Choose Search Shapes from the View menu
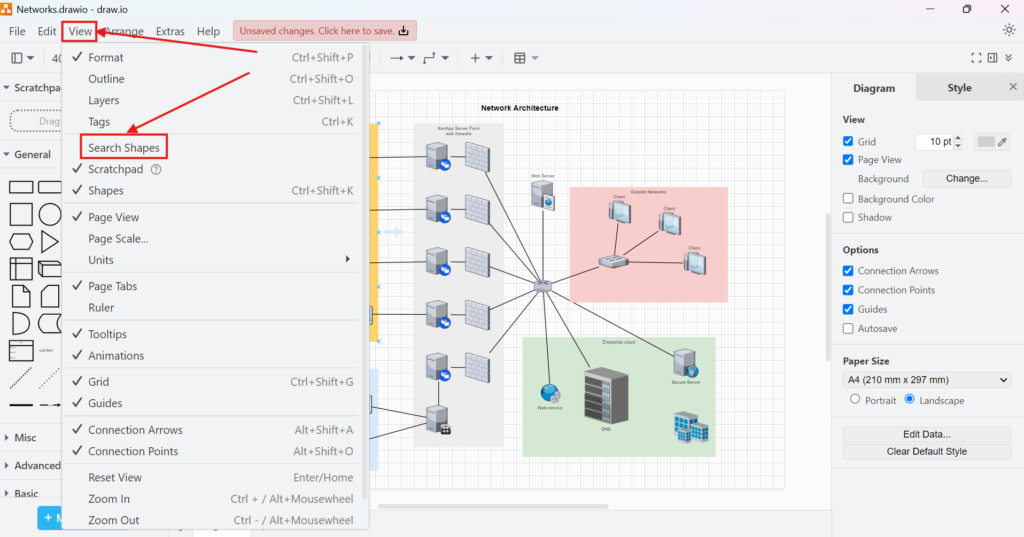1024x537 pixels. 123,148
